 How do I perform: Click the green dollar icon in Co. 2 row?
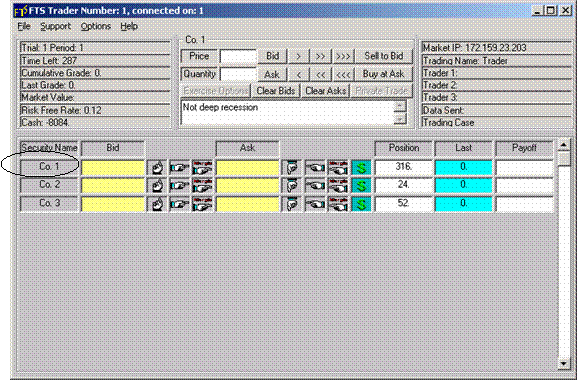coord(361,185)
